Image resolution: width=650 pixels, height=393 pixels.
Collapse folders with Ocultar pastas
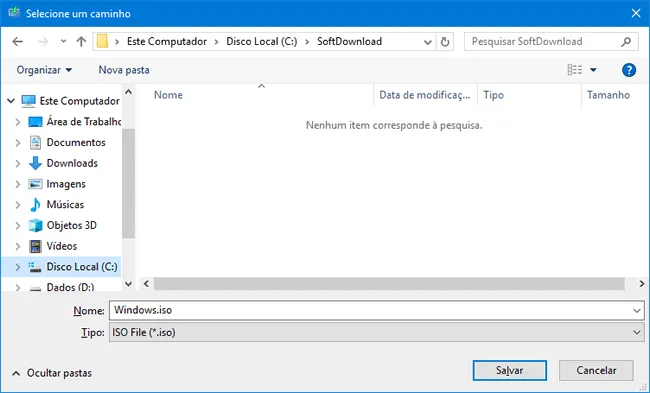(52, 373)
